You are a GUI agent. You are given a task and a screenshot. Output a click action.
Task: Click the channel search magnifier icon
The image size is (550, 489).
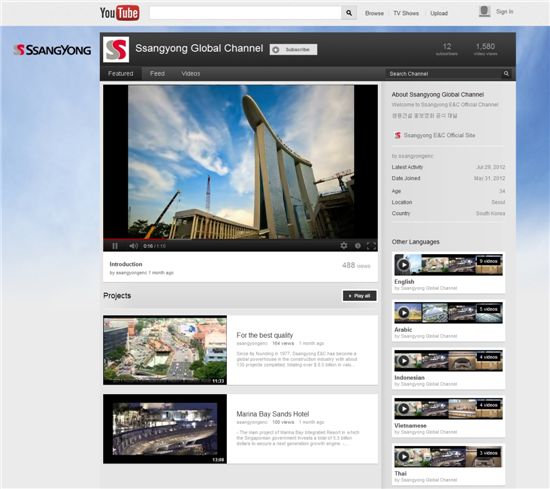[506, 74]
